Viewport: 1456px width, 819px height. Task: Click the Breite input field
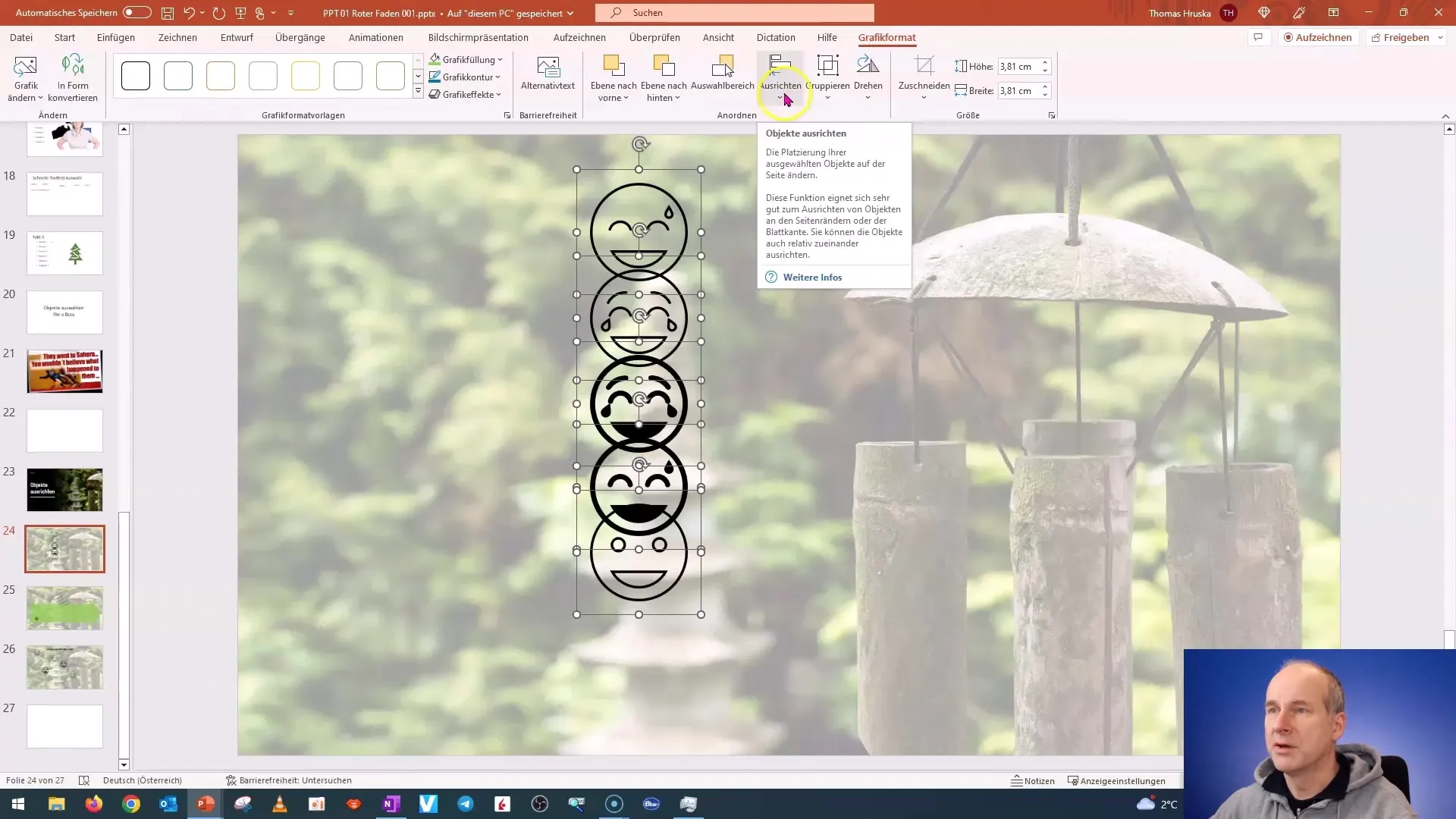point(1018,91)
